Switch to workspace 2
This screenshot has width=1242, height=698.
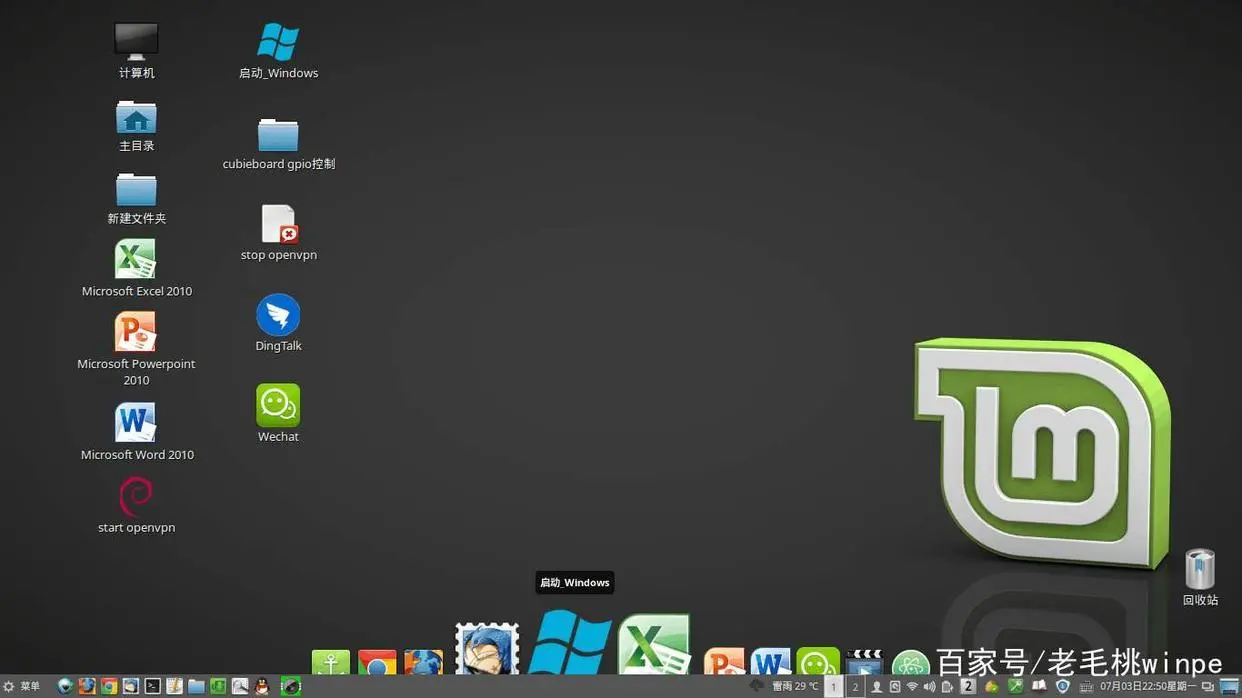coord(855,687)
